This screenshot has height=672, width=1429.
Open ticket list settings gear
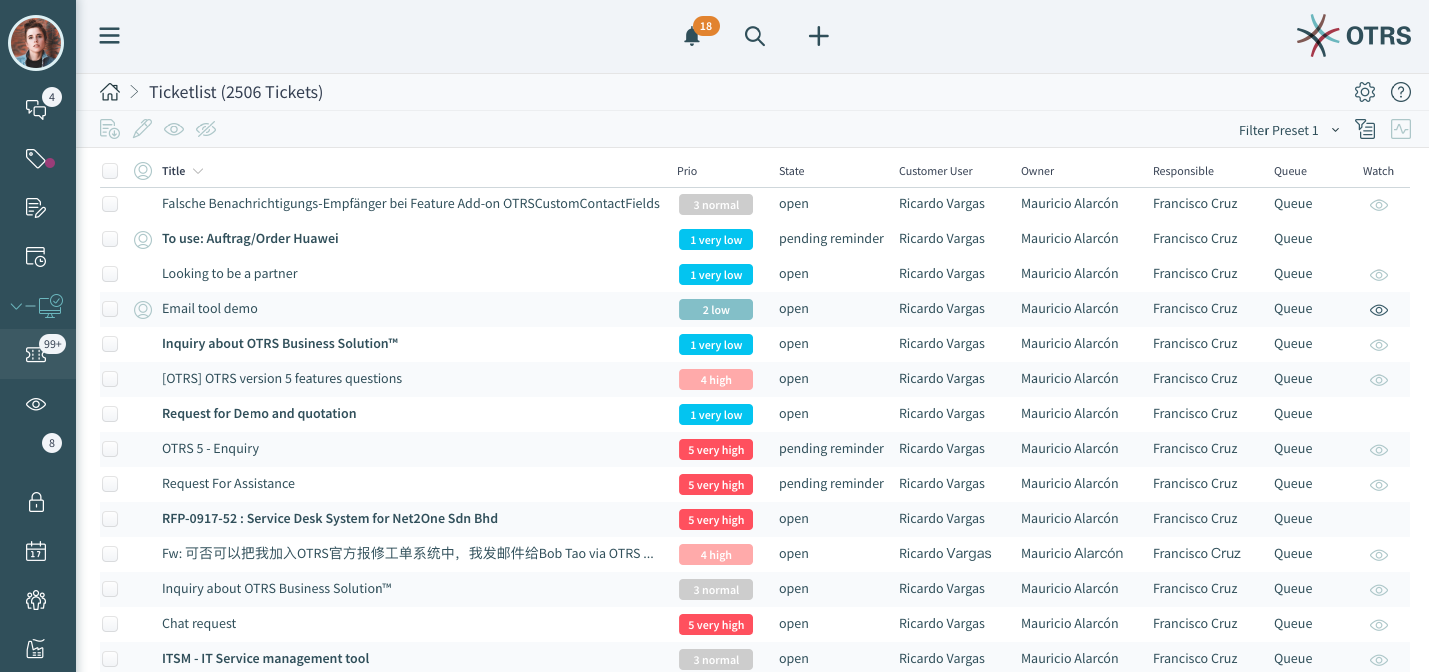[1365, 92]
